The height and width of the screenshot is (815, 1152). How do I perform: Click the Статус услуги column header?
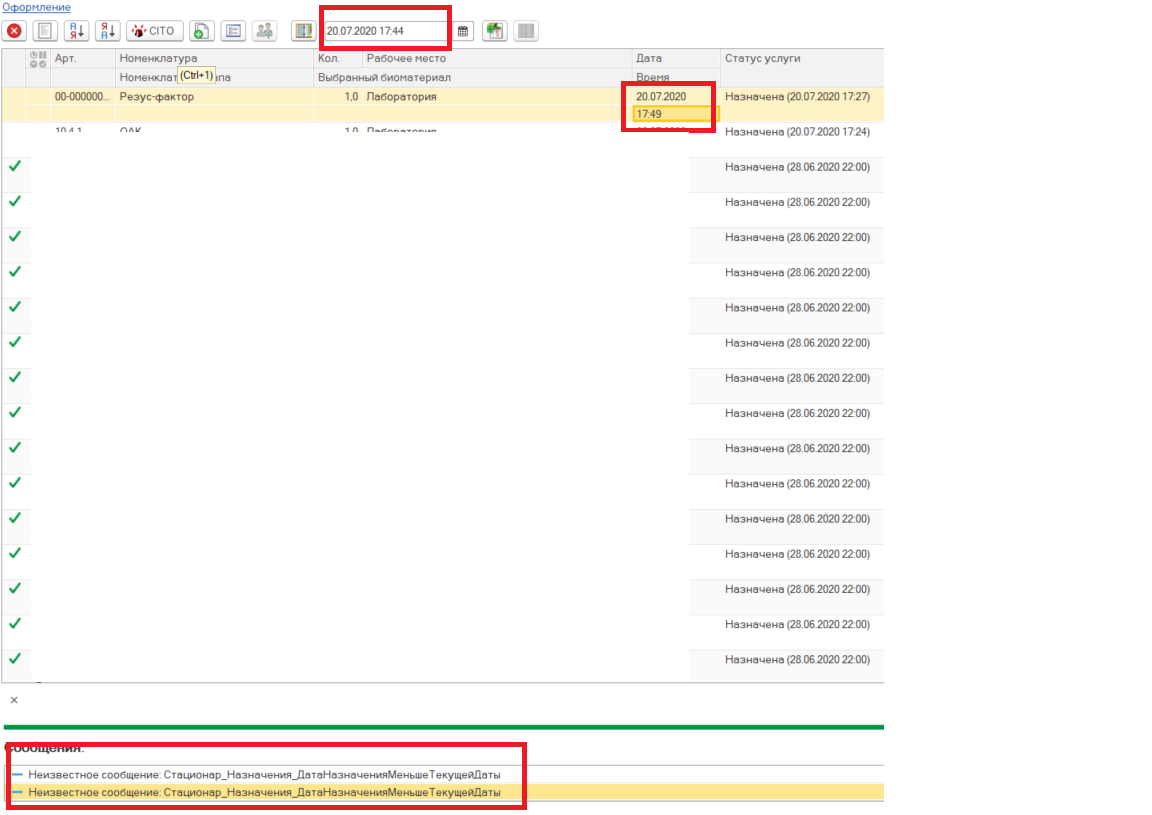762,59
